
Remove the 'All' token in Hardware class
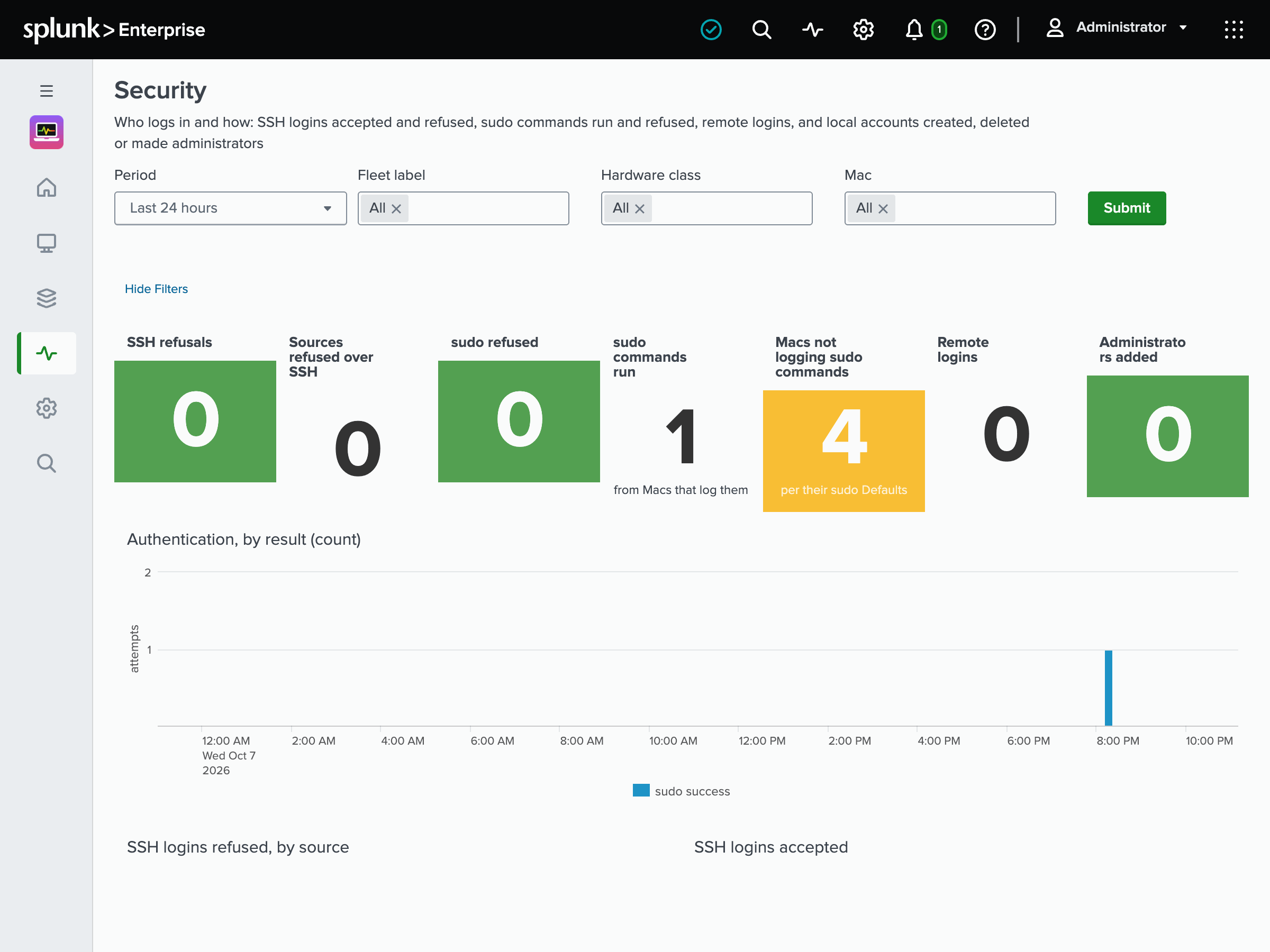pos(640,209)
